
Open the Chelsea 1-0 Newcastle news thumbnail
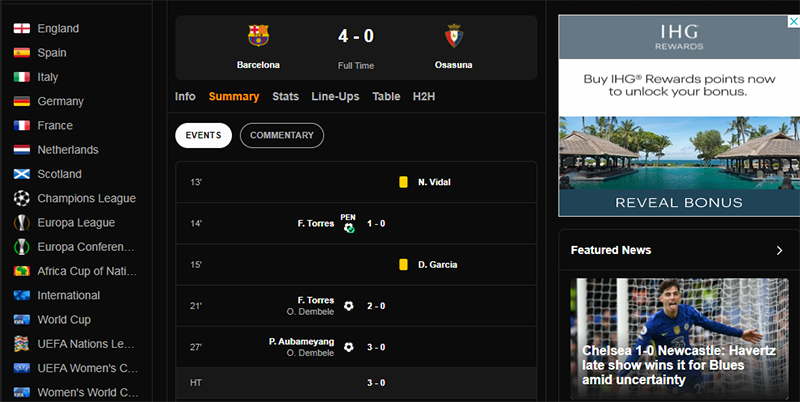click(679, 335)
